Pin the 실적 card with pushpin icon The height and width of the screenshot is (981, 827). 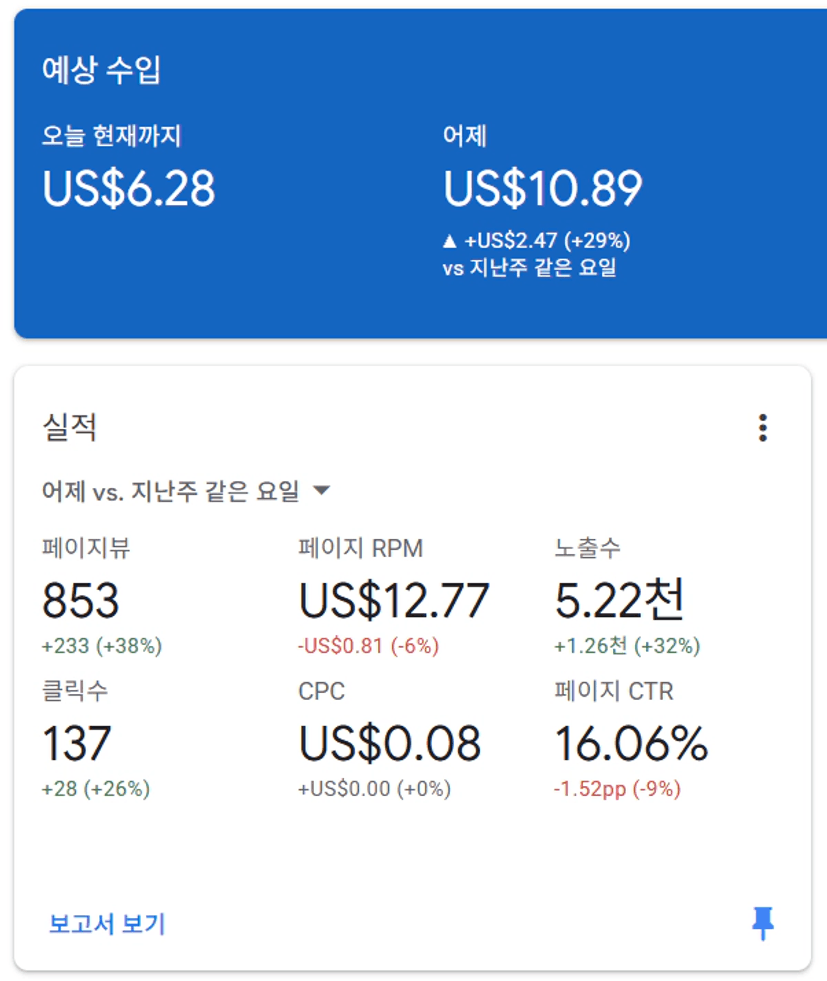763,923
